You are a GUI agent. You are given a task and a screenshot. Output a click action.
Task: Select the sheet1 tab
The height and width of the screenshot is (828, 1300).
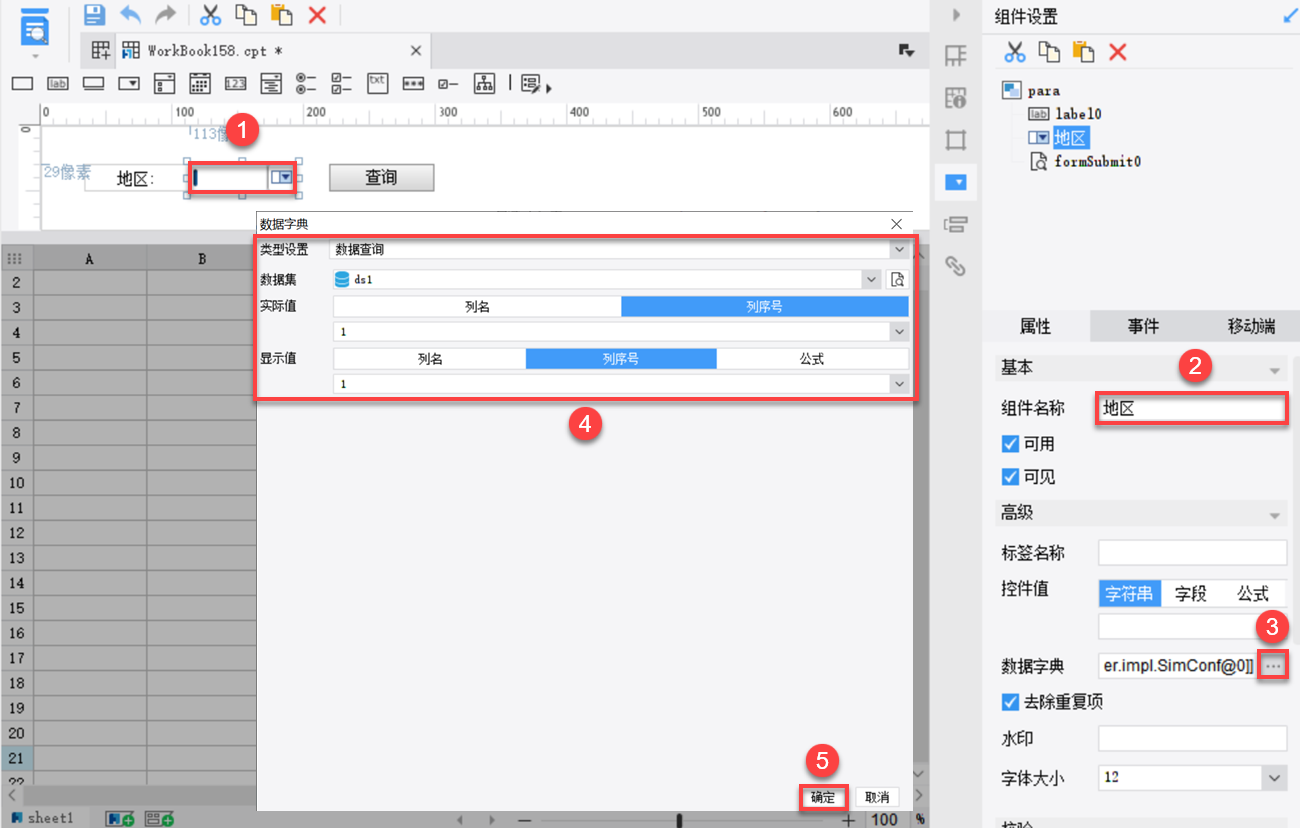pos(41,818)
